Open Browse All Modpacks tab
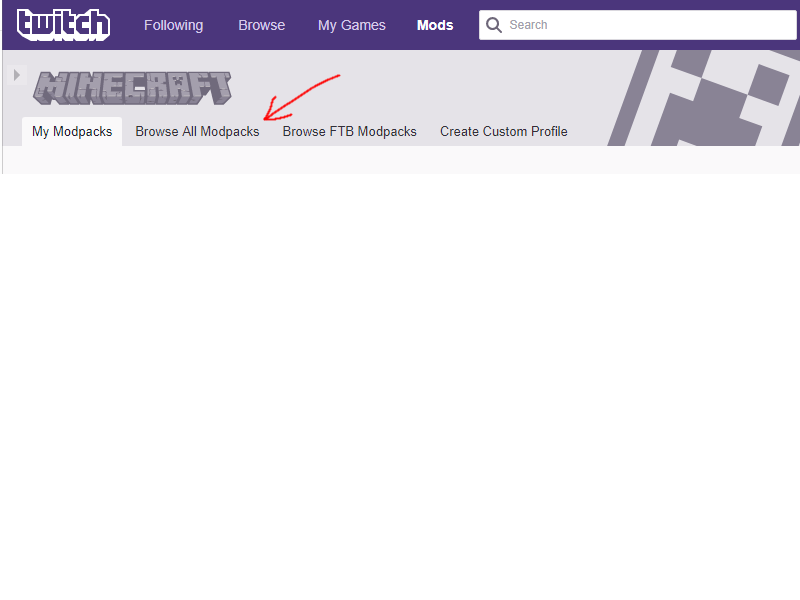This screenshot has height=600, width=800. tap(197, 132)
